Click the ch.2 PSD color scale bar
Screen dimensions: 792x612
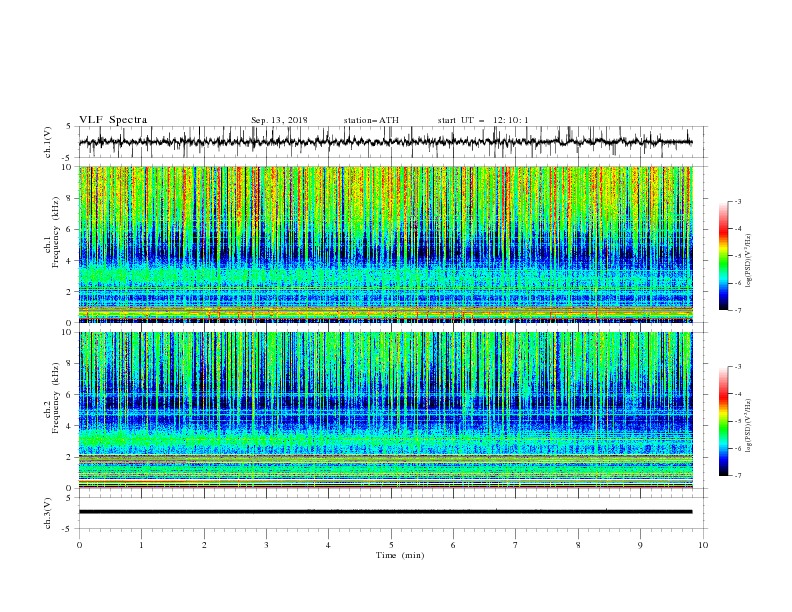(724, 421)
